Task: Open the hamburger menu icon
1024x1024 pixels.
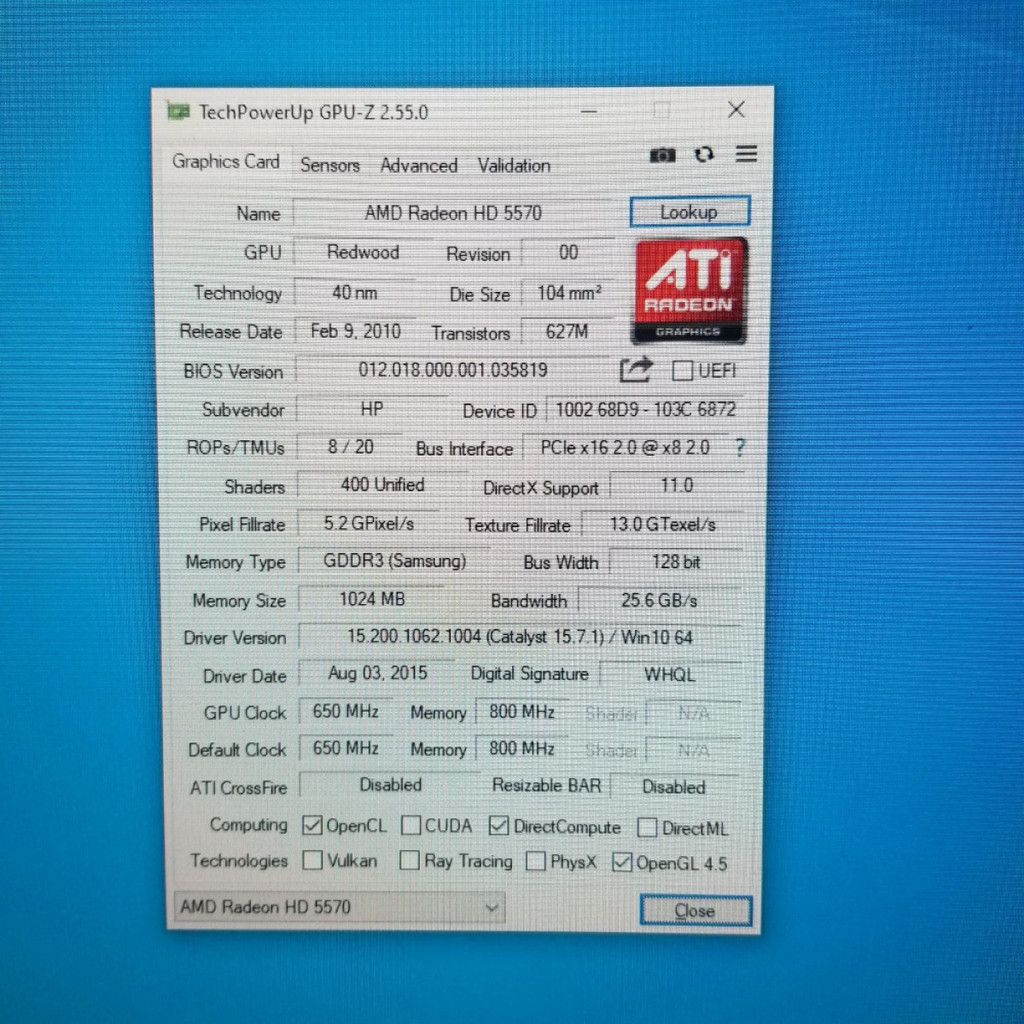Action: tap(746, 154)
